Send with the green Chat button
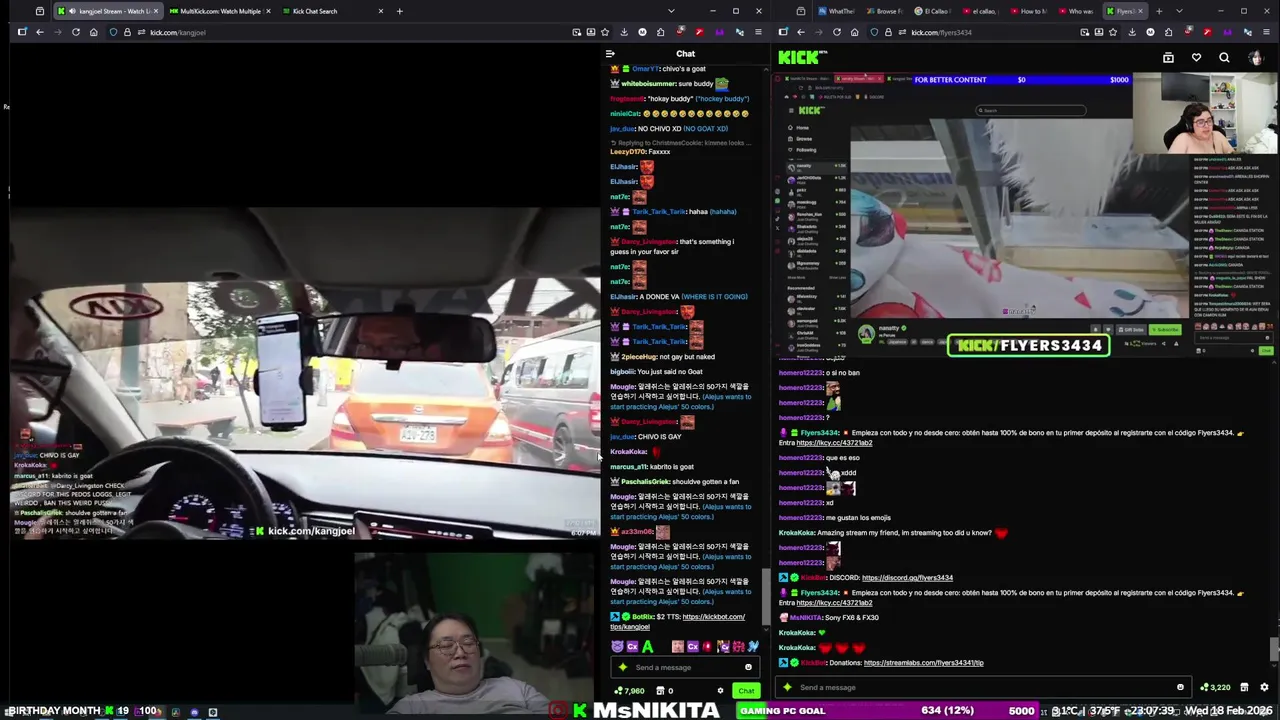Screen dimensions: 1280x720 click(x=746, y=691)
